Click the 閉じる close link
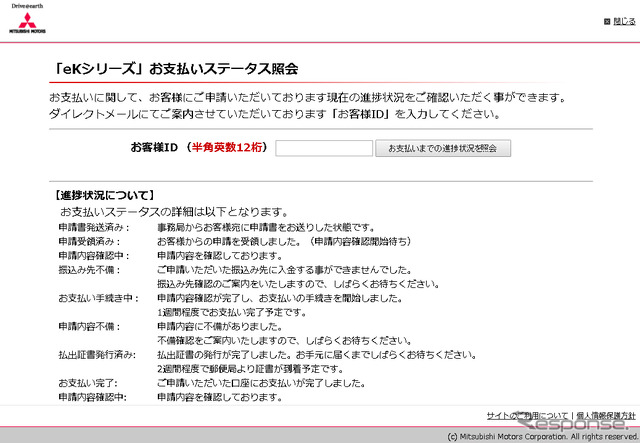Image resolution: width=640 pixels, height=443 pixels. click(x=624, y=21)
